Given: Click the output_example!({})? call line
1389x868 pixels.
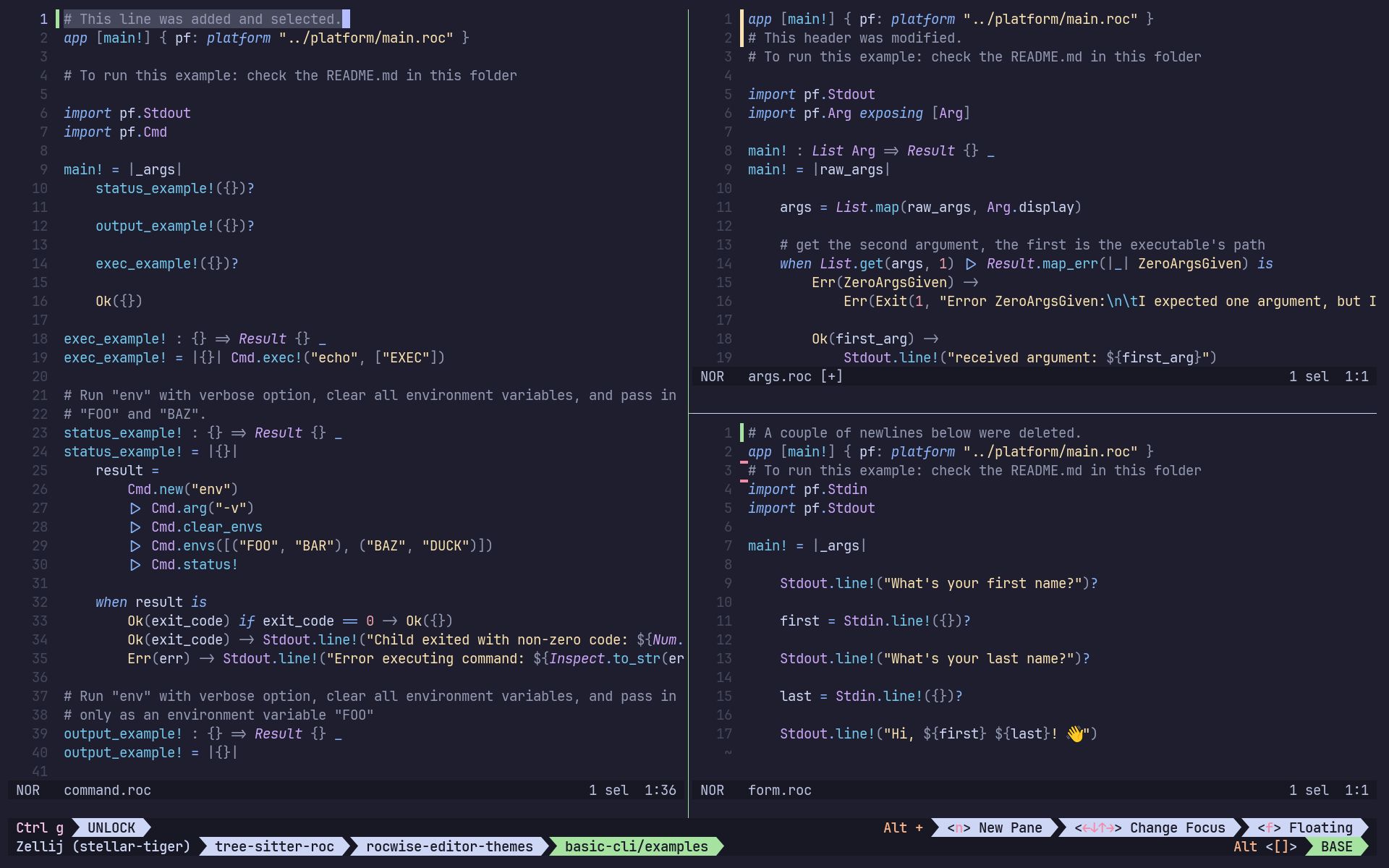Looking at the screenshot, I should pyautogui.click(x=175, y=226).
